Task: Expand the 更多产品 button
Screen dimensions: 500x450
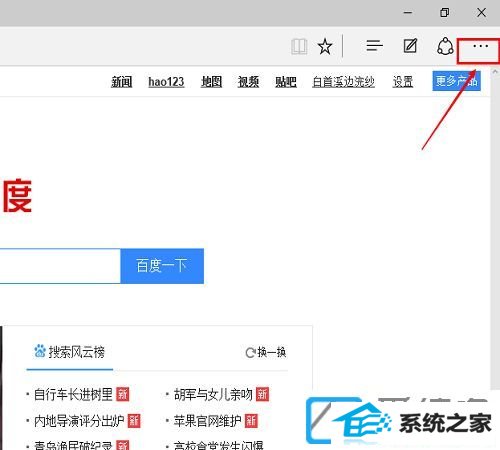Action: (x=456, y=81)
